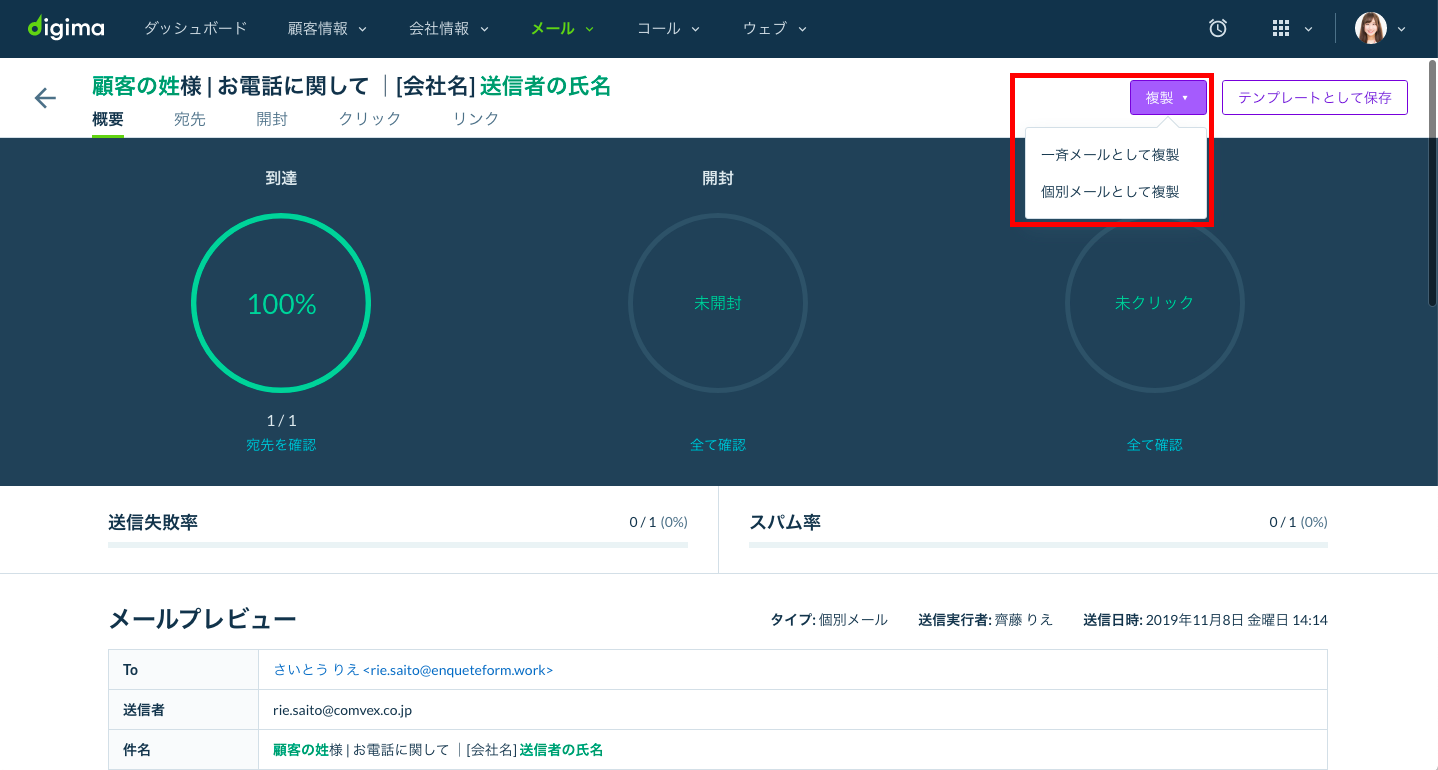This screenshot has width=1438, height=770.
Task: Expand the メール menu
Action: click(x=562, y=28)
